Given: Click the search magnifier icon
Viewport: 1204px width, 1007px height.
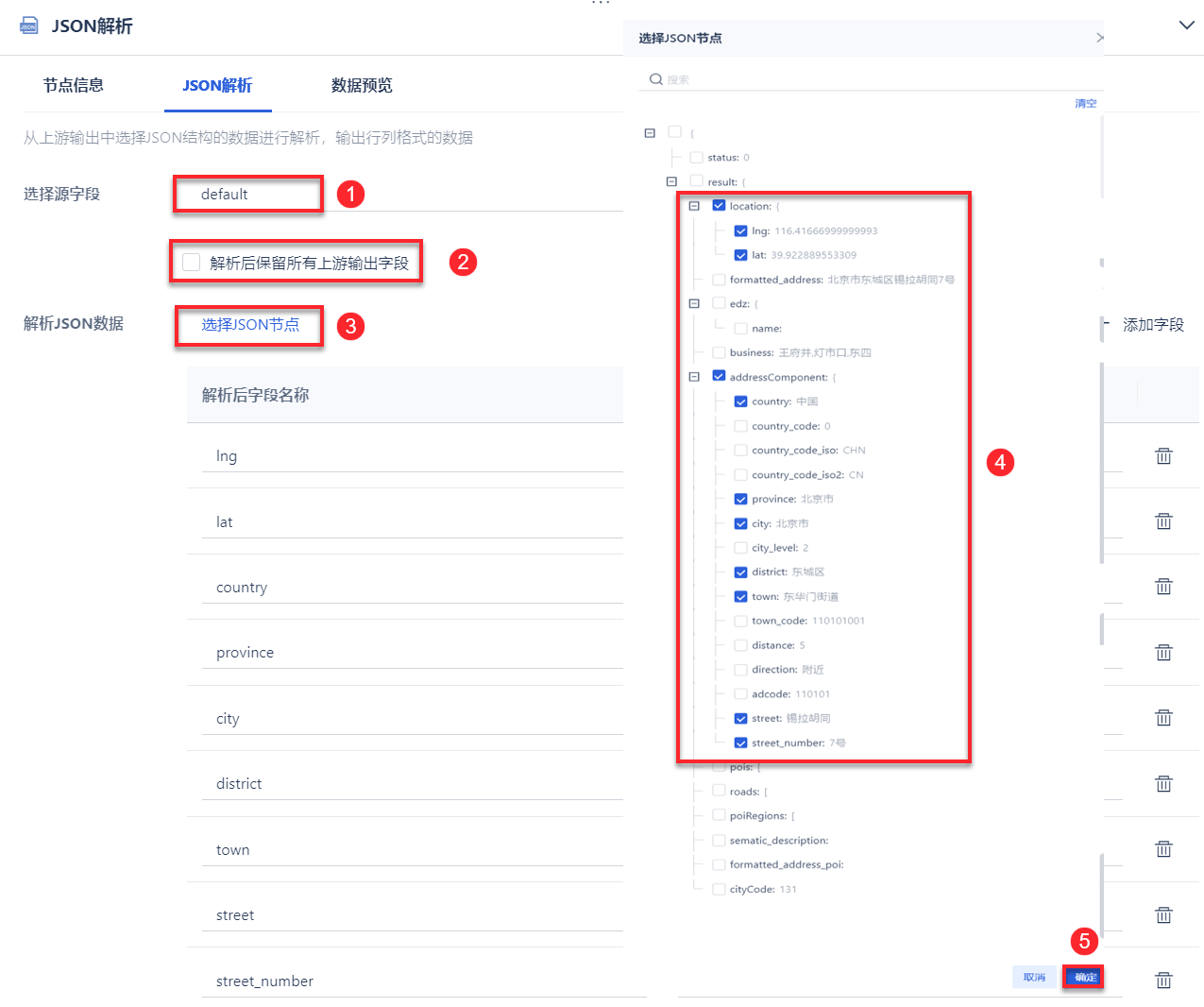Looking at the screenshot, I should pos(656,79).
